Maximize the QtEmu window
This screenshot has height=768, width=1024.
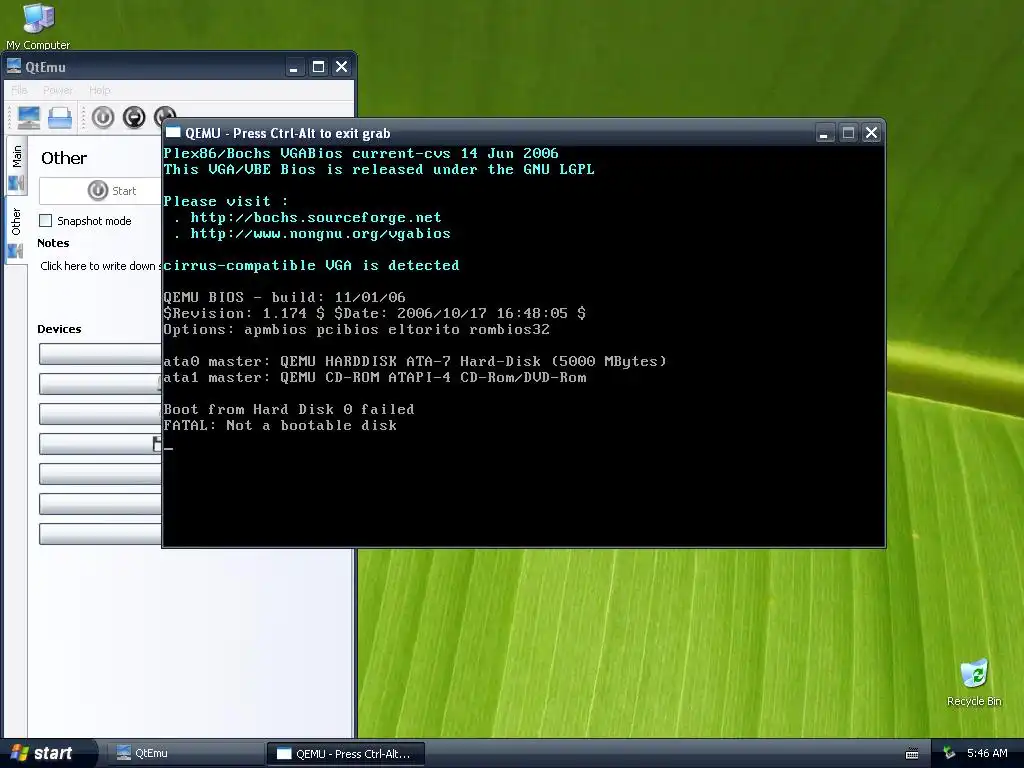(x=318, y=67)
